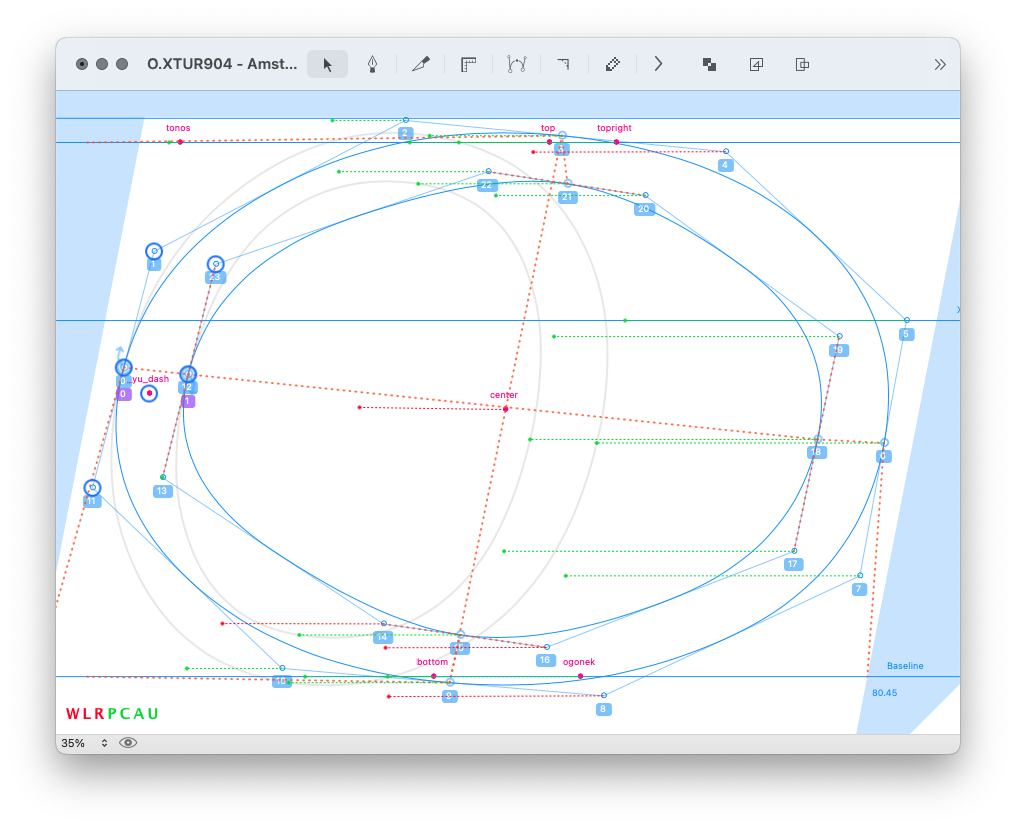1016x828 pixels.
Task: Select the arrow pointer tool
Action: (327, 64)
